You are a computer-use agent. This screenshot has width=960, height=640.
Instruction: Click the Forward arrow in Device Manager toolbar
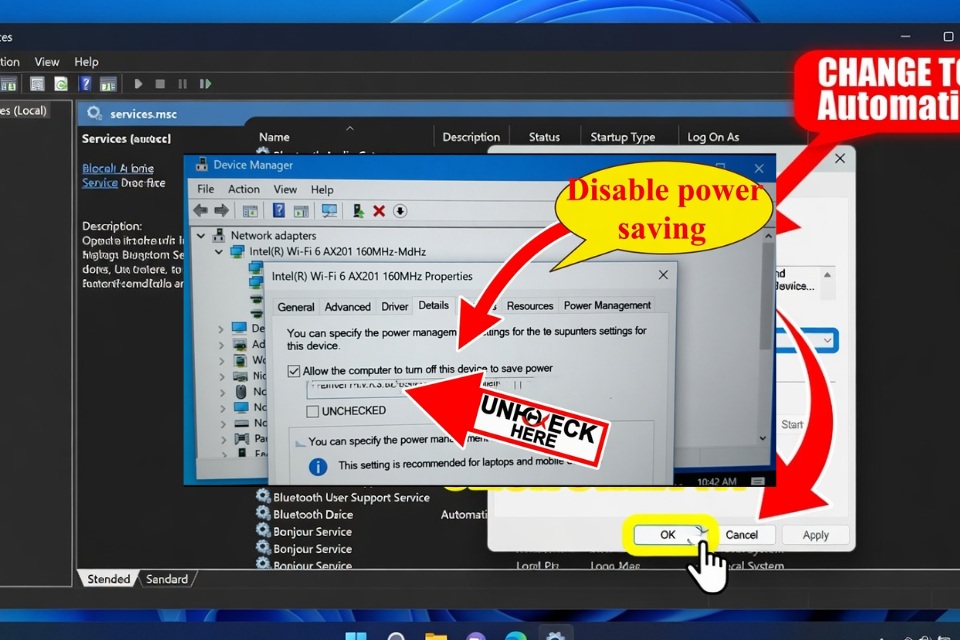click(x=221, y=211)
